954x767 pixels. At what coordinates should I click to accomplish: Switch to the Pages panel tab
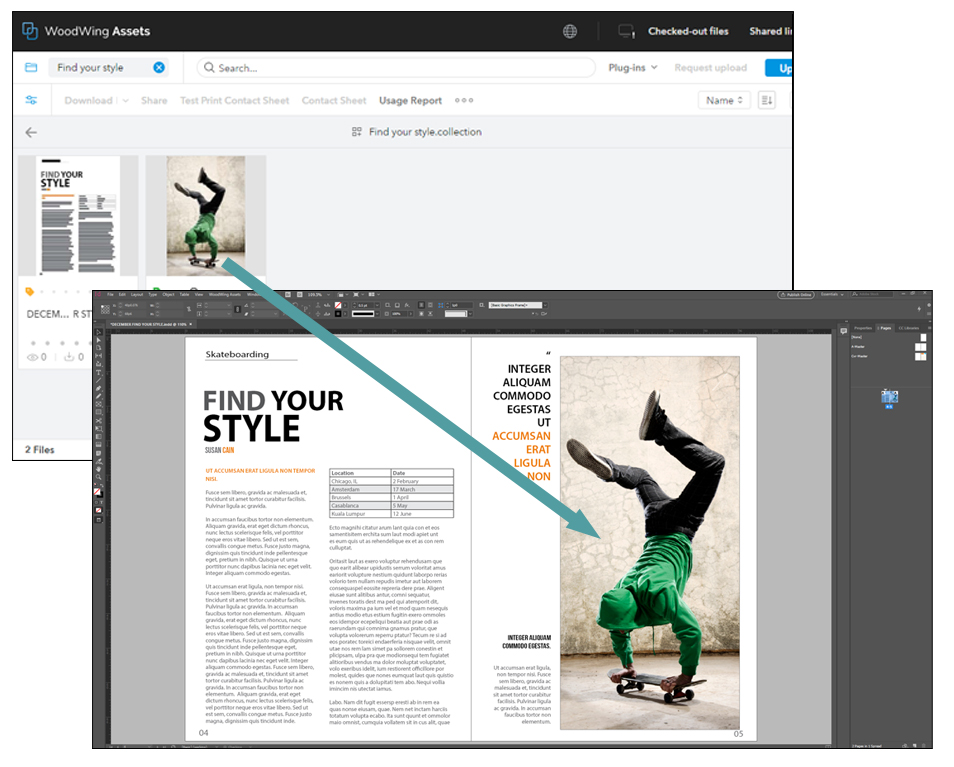[x=886, y=327]
